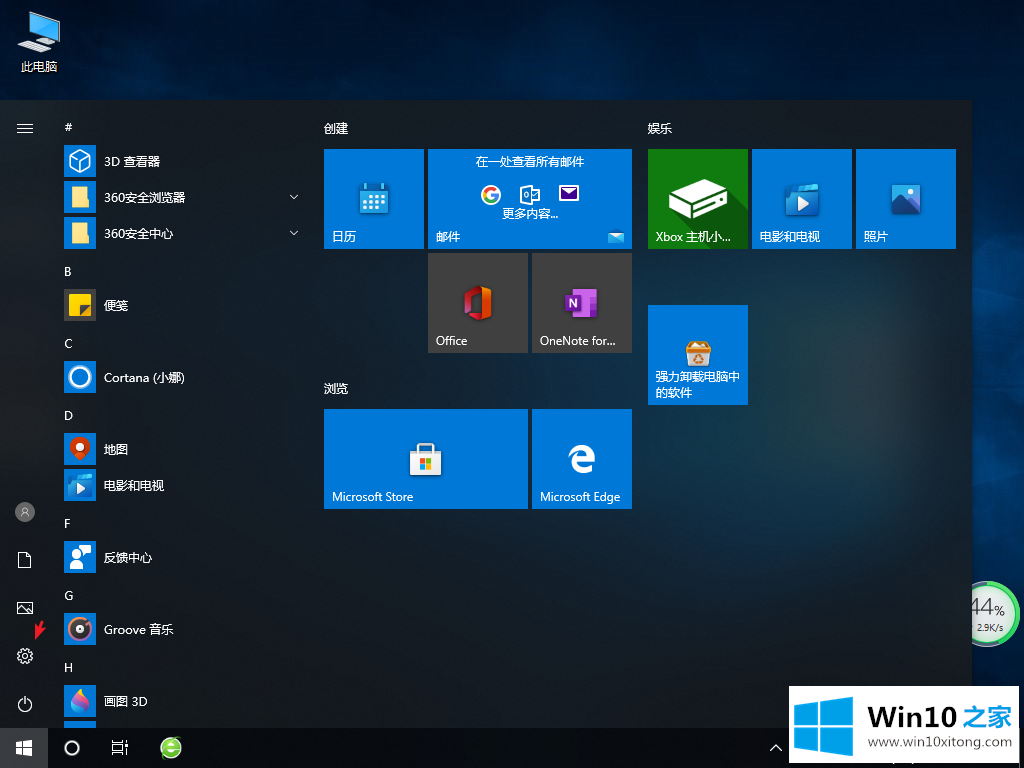Open the 日历 calendar tile
Viewport: 1024px width, 768px height.
coord(374,199)
